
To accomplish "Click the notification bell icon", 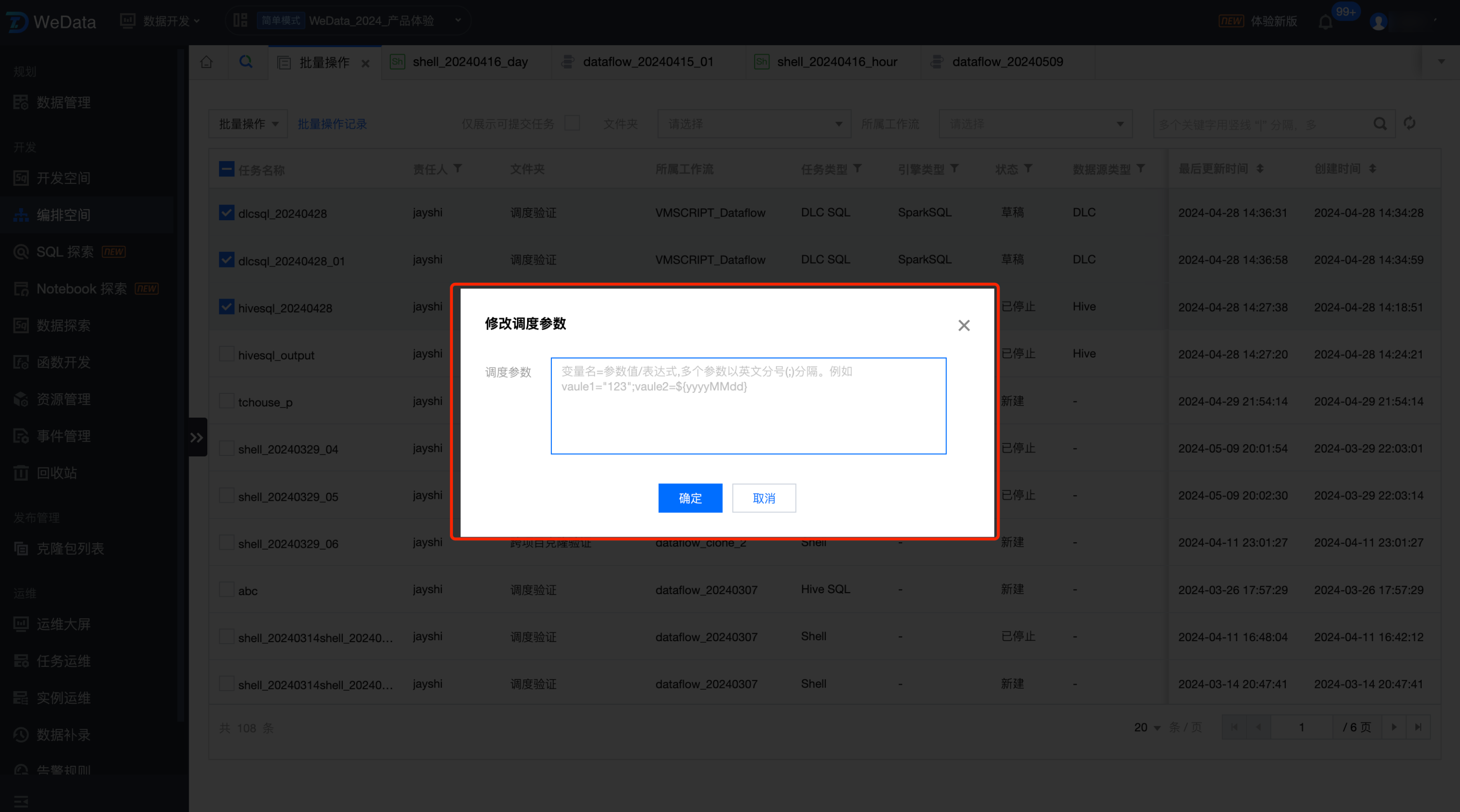I will 1325,22.
